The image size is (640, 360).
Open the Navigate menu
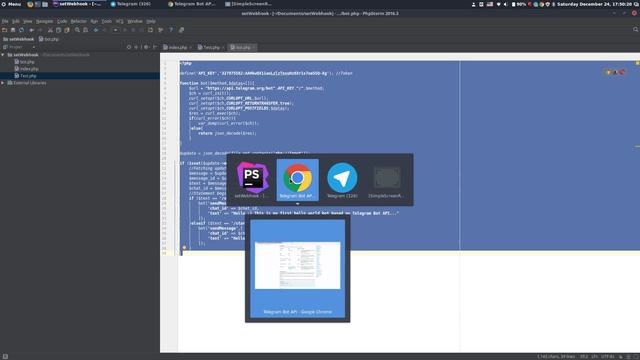tap(44, 21)
